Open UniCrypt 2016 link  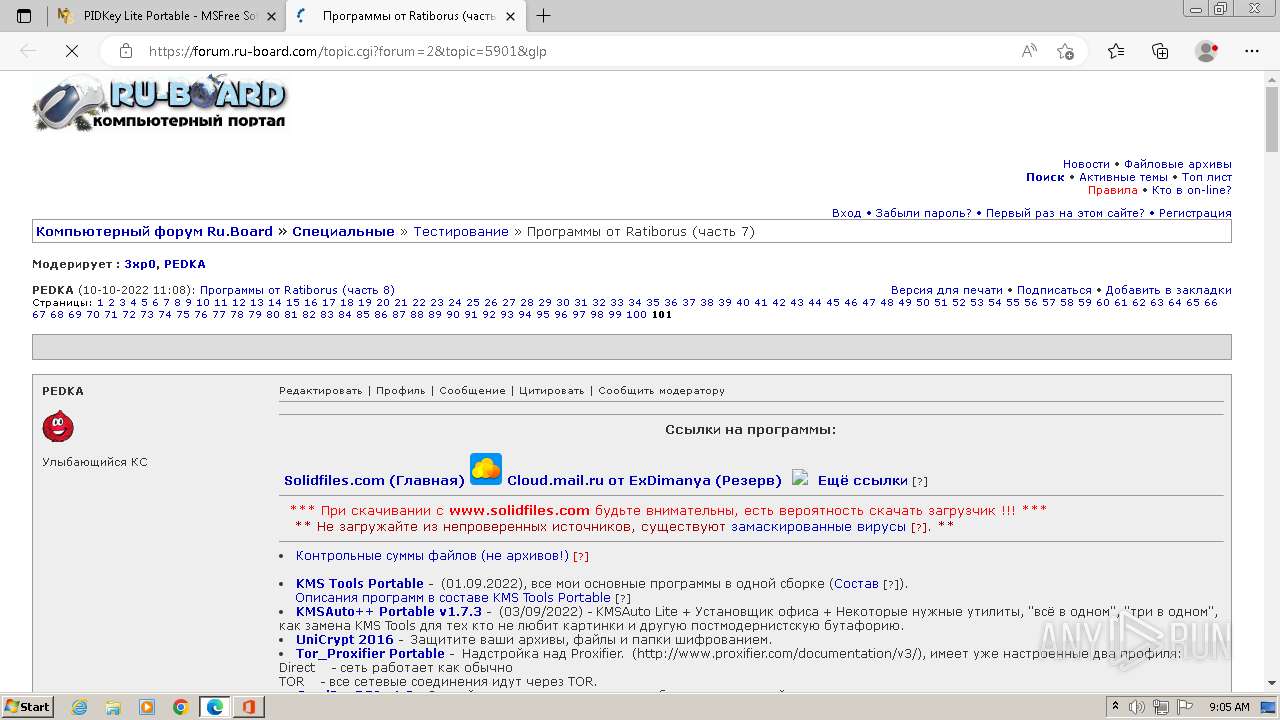tap(345, 639)
